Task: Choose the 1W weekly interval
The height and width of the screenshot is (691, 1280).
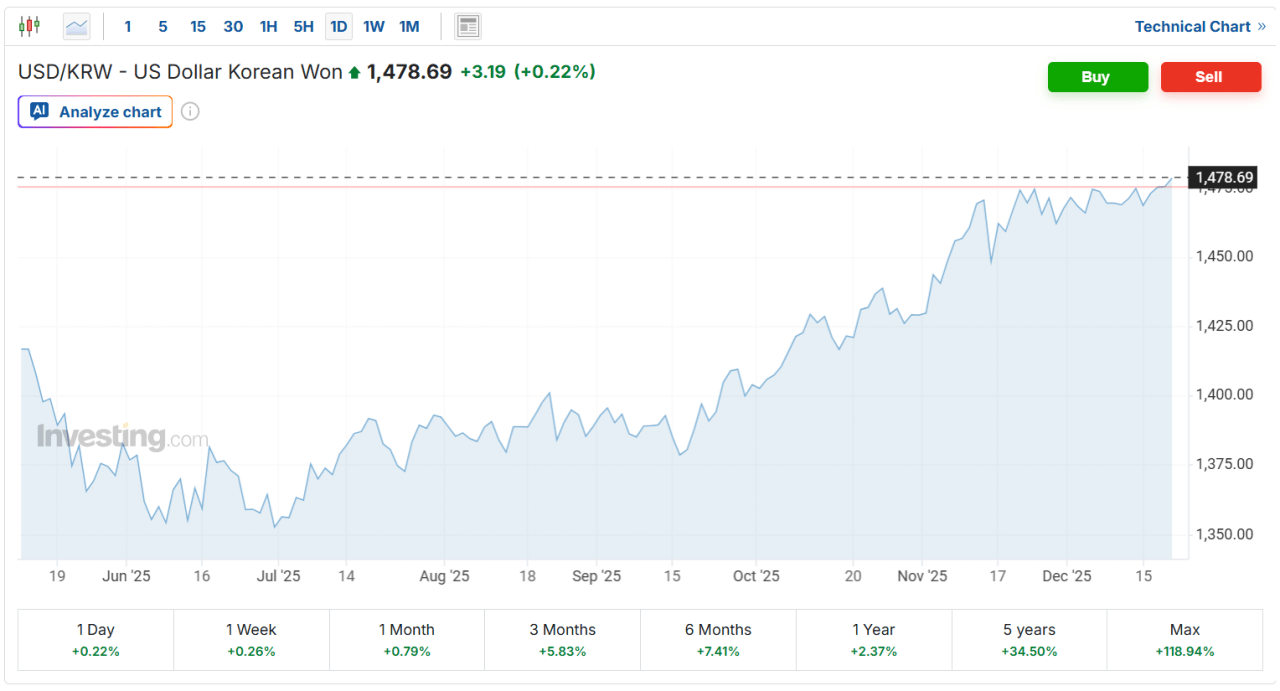Action: point(374,26)
